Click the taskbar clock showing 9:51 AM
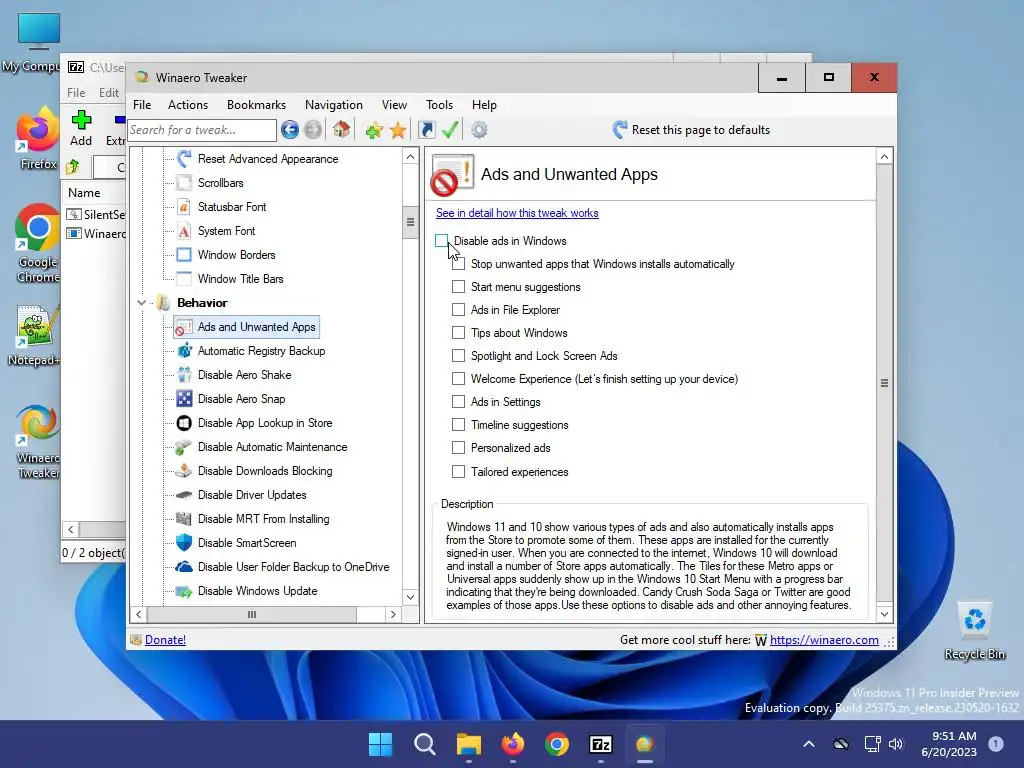Screen dimensions: 1024x768 pos(949,744)
